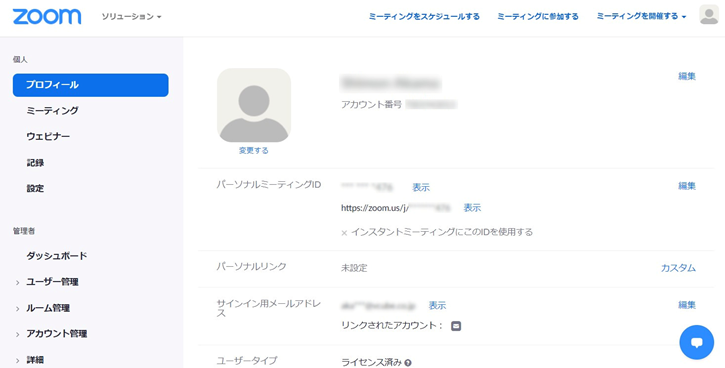Open the chat help bubble icon
Viewport: 725px width, 368px height.
[x=696, y=342]
